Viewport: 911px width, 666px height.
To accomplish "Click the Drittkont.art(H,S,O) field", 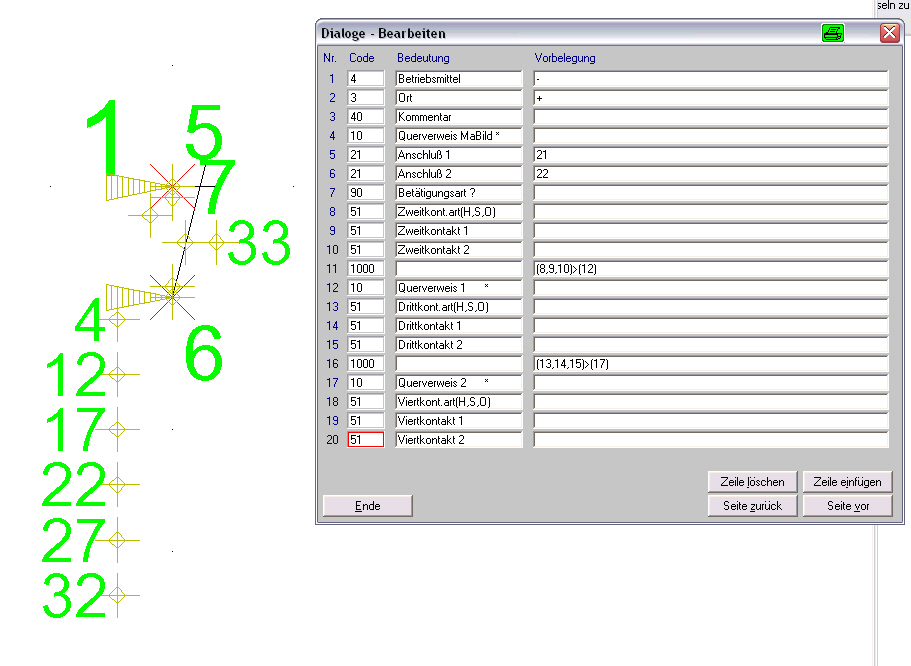I will (x=459, y=306).
